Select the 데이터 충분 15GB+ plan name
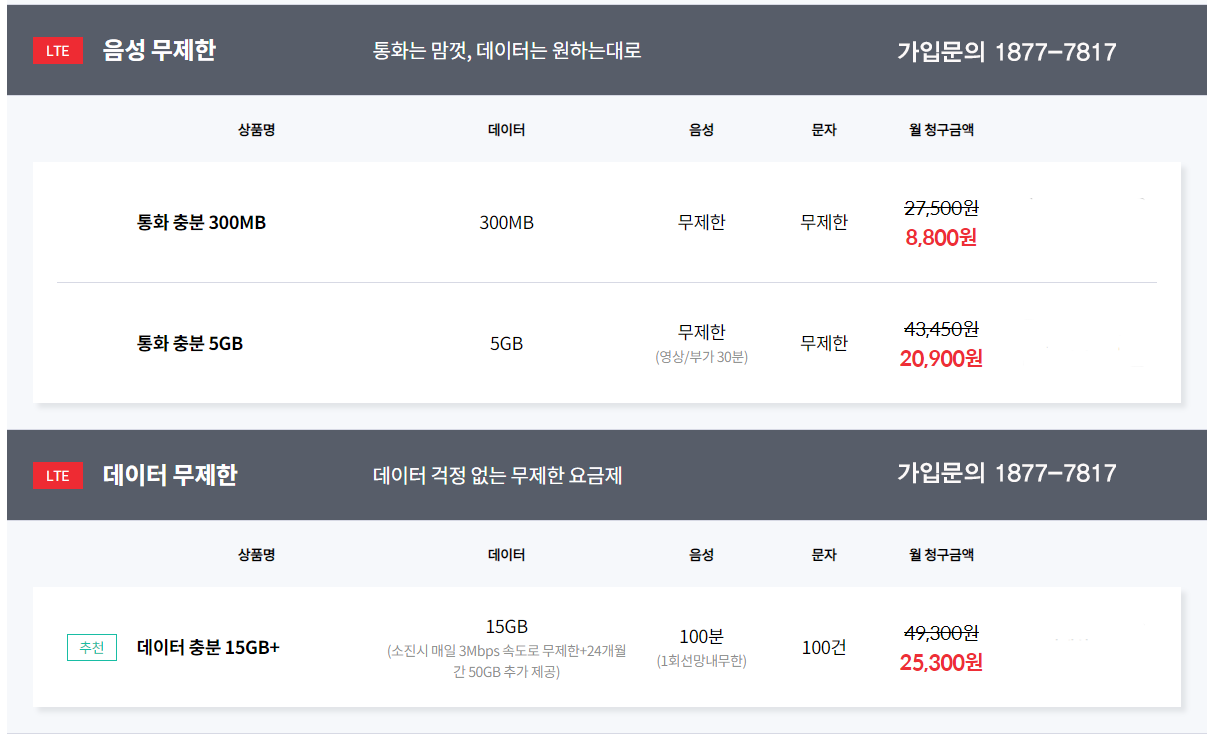 tap(208, 648)
